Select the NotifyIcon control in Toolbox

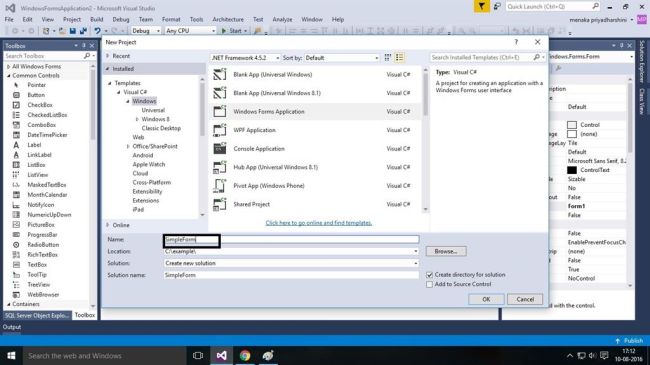(41, 204)
